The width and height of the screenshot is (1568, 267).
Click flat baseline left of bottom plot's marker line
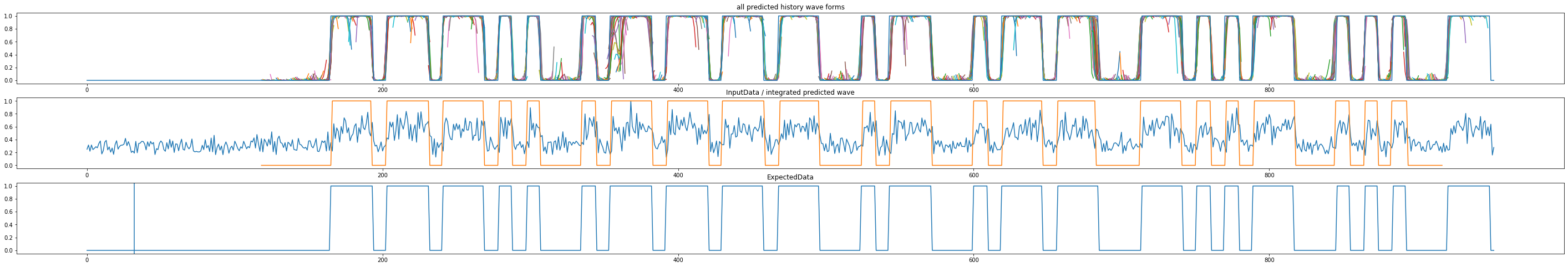pos(110,250)
